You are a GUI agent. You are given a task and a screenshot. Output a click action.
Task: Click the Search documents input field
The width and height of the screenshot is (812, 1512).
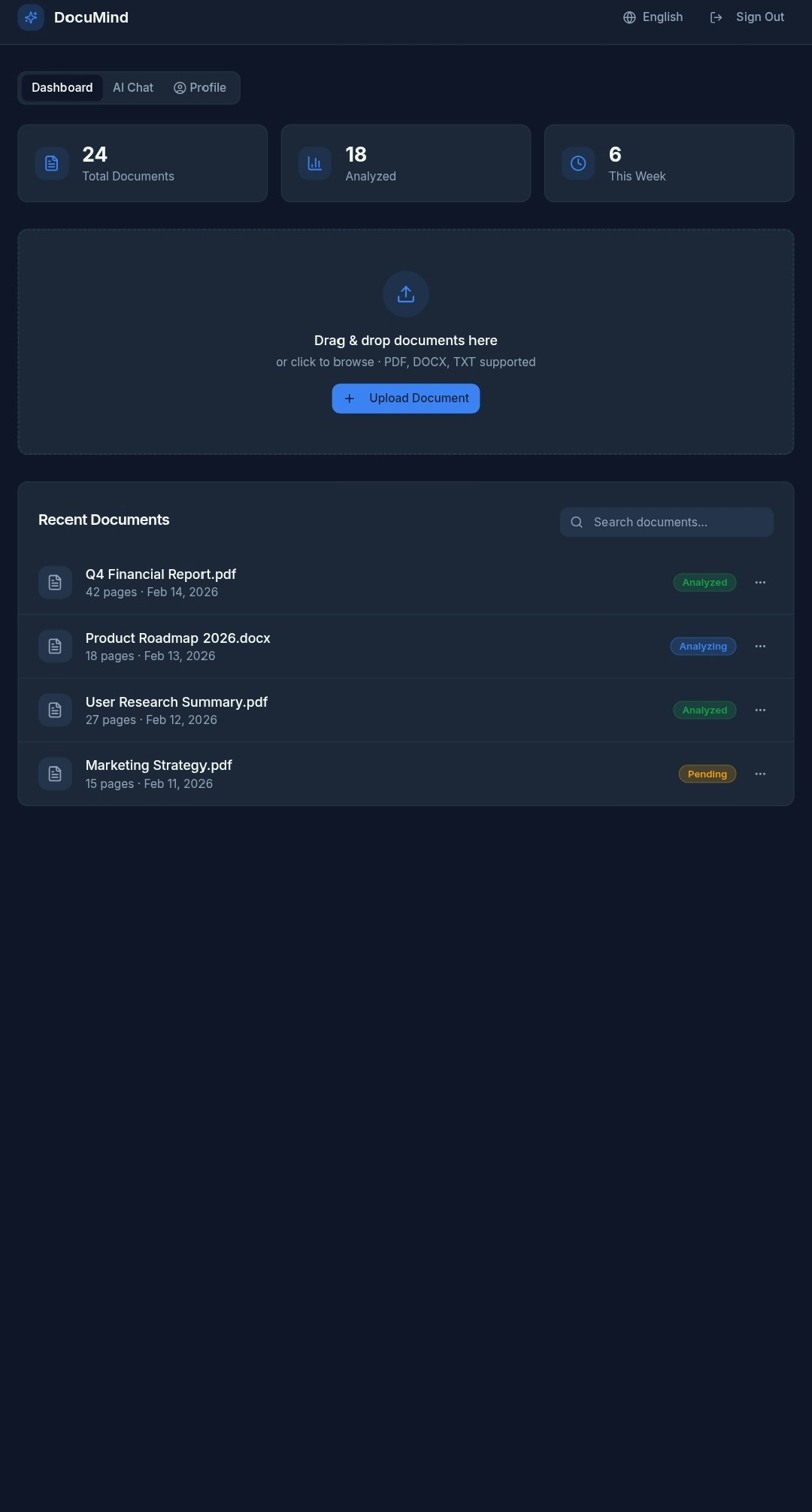coord(666,521)
